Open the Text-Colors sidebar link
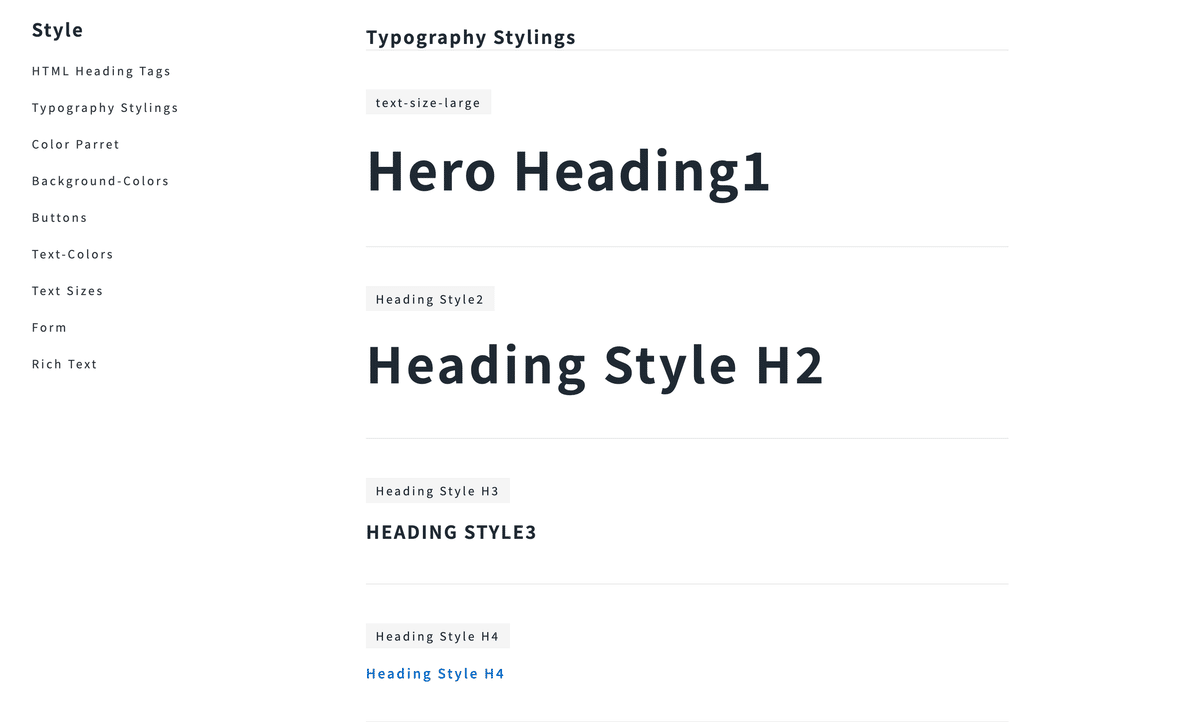This screenshot has width=1200, height=722. [72, 254]
